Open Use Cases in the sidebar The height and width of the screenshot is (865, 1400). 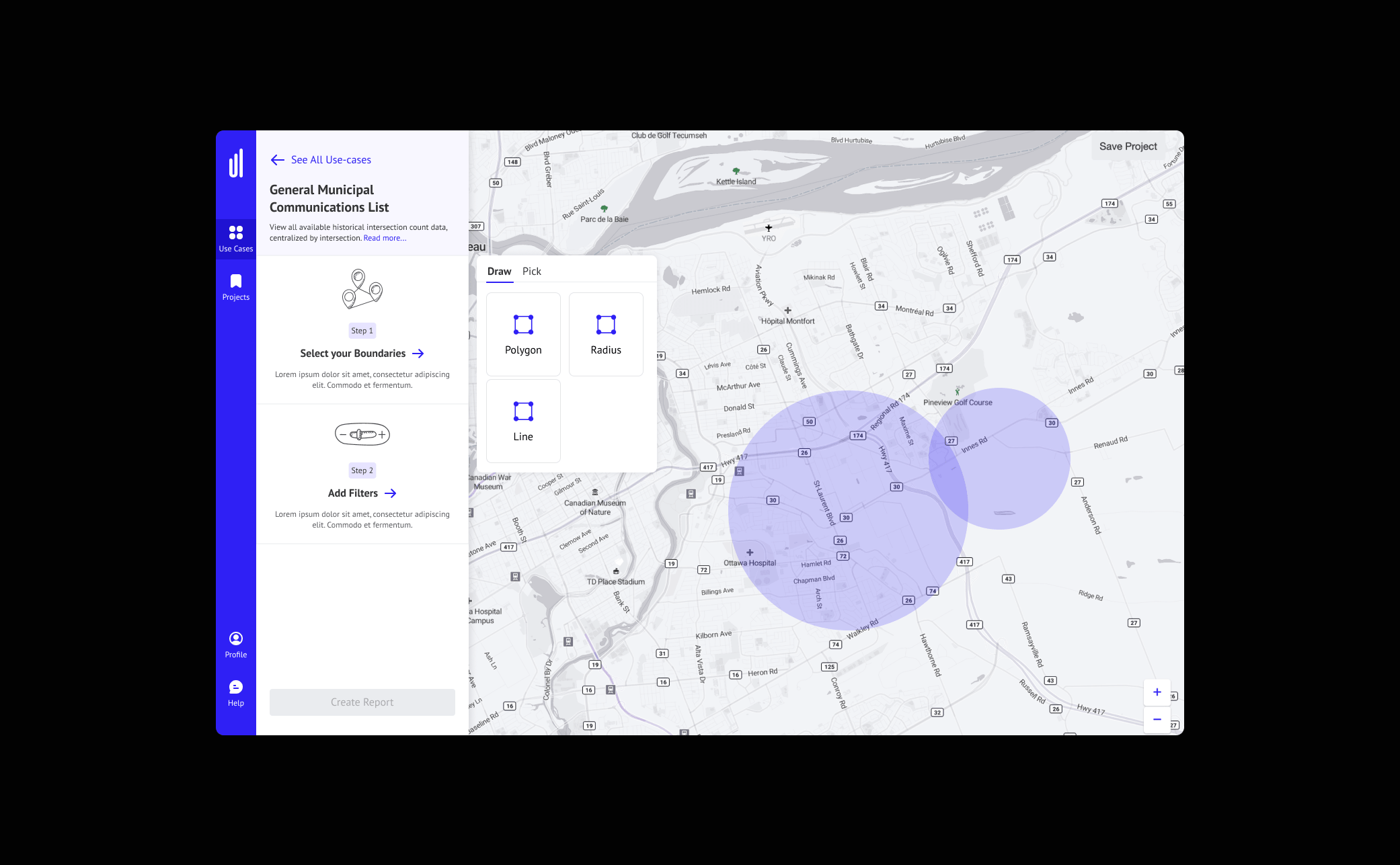[235, 239]
